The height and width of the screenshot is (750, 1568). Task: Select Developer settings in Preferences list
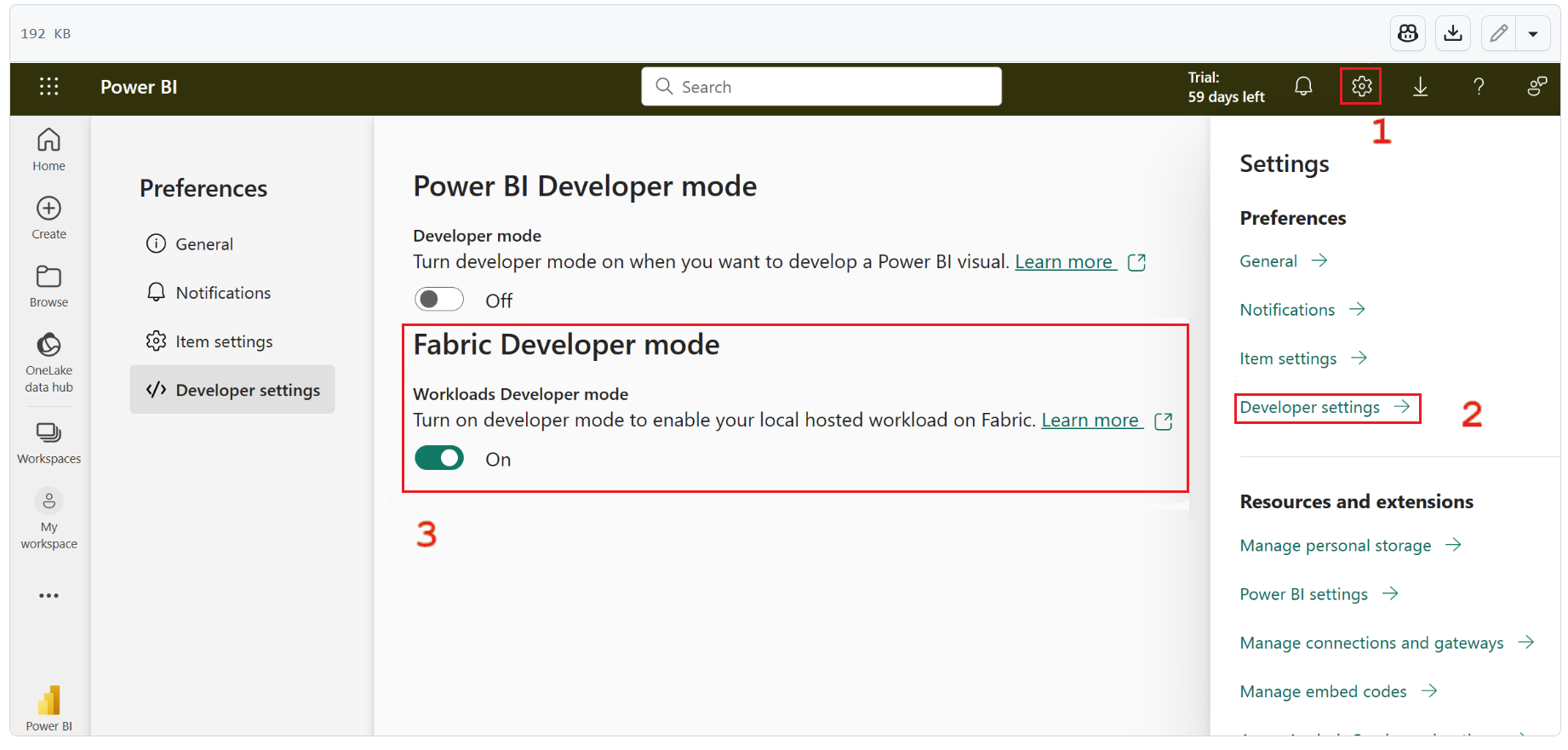[x=232, y=390]
